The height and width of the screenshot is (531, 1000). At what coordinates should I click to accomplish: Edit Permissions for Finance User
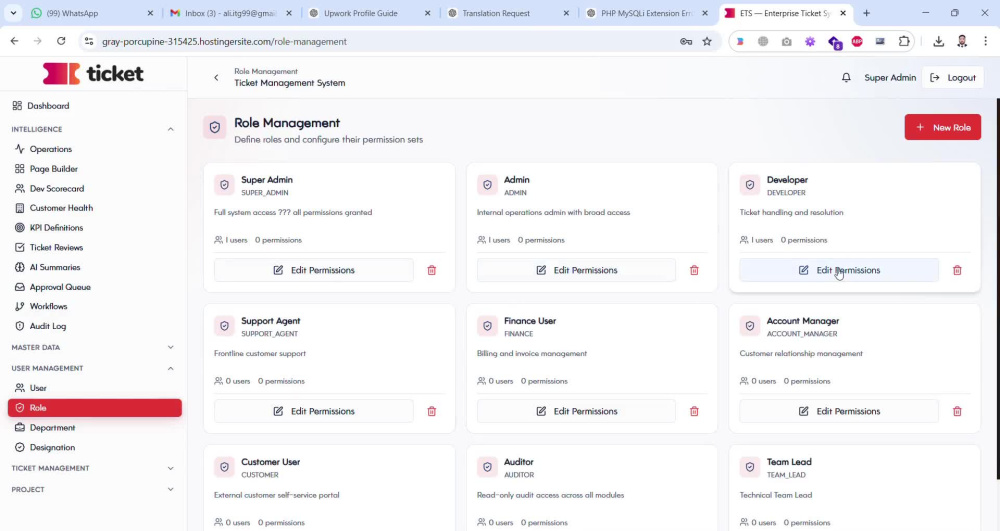pyautogui.click(x=577, y=411)
